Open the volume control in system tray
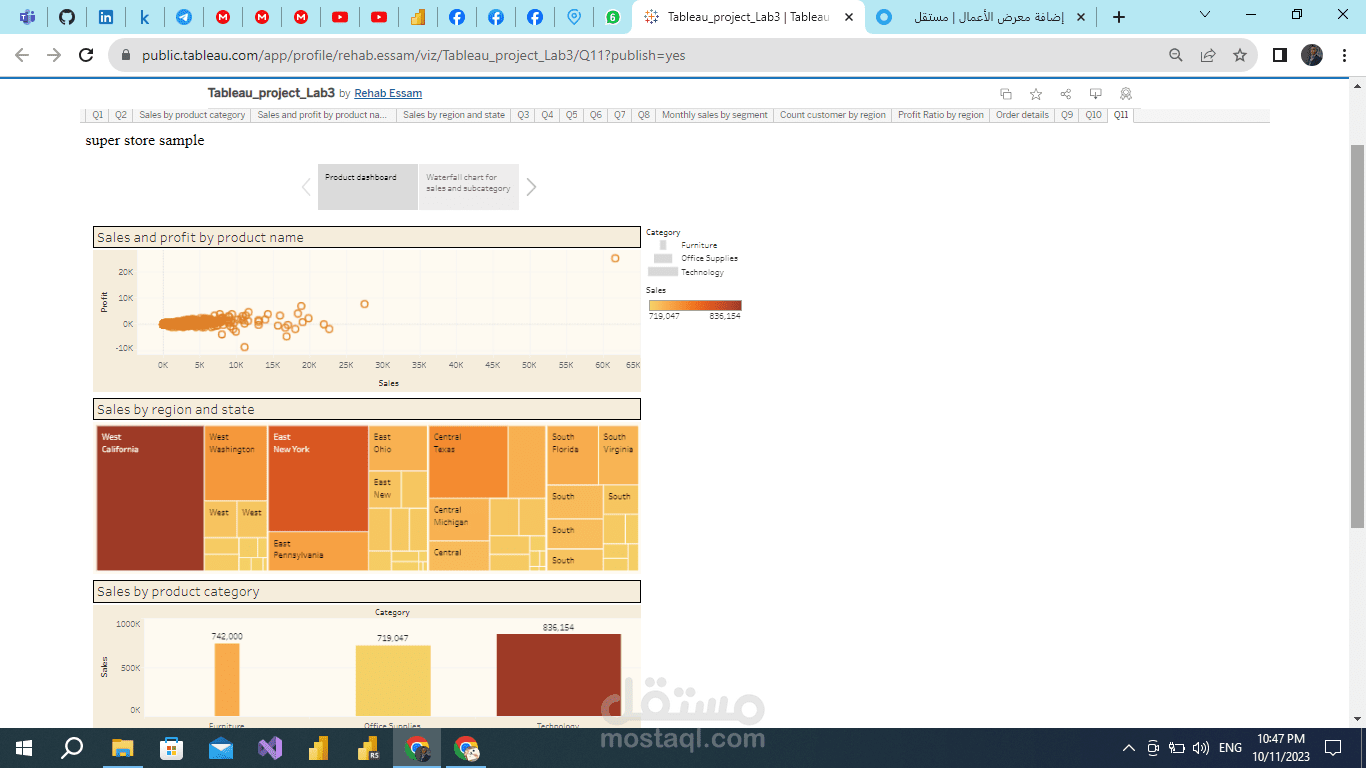1366x768 pixels. coord(1201,748)
